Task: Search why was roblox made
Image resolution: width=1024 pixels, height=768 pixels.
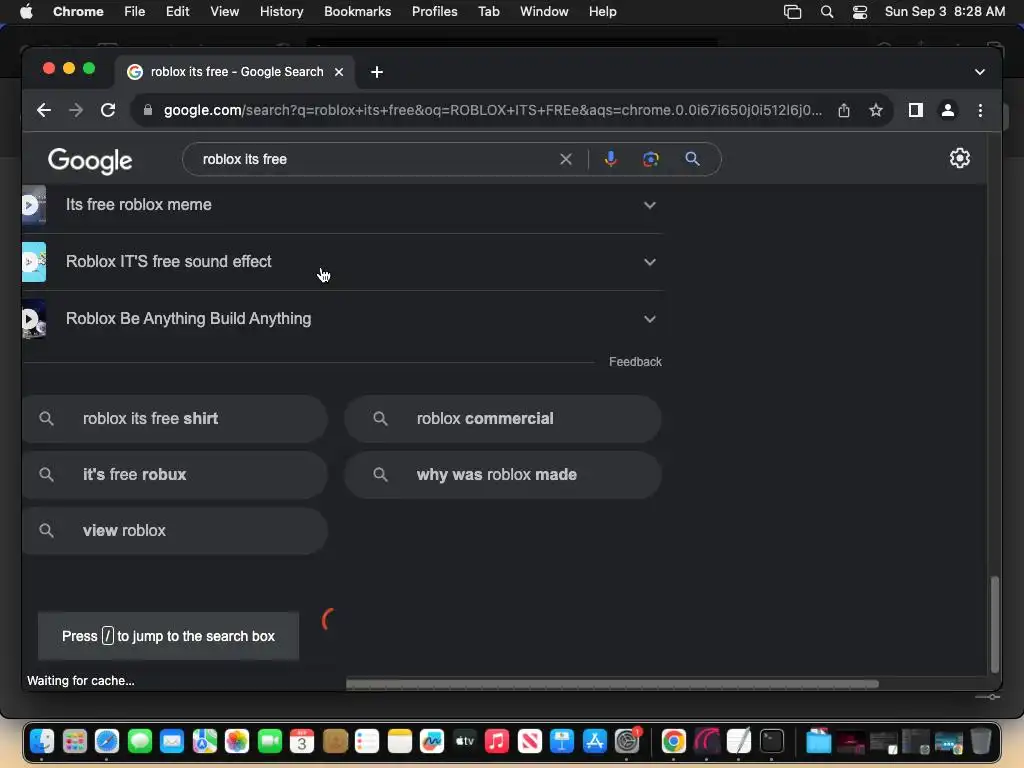Action: 502,475
